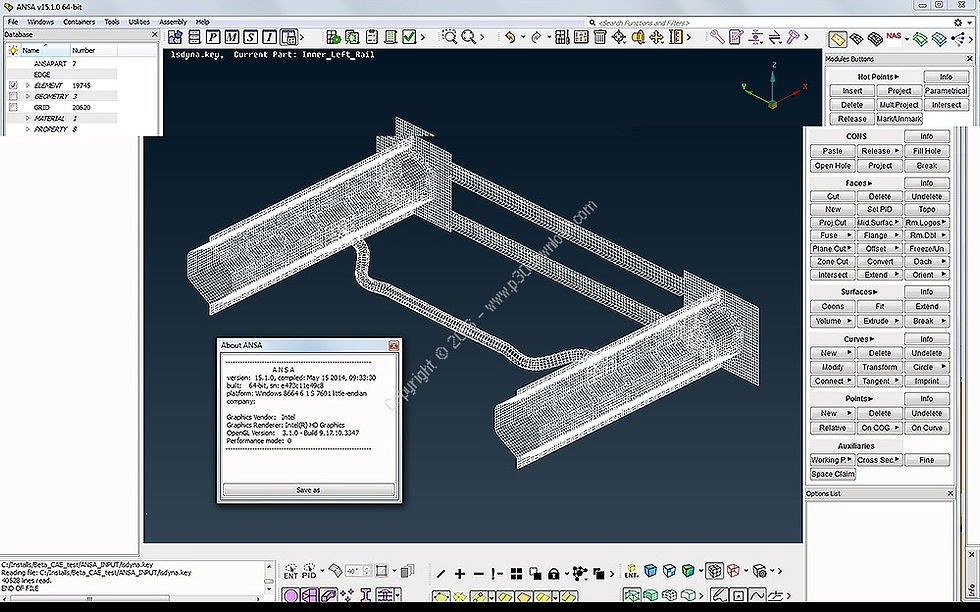Close the About ANSA dialog

(x=394, y=345)
